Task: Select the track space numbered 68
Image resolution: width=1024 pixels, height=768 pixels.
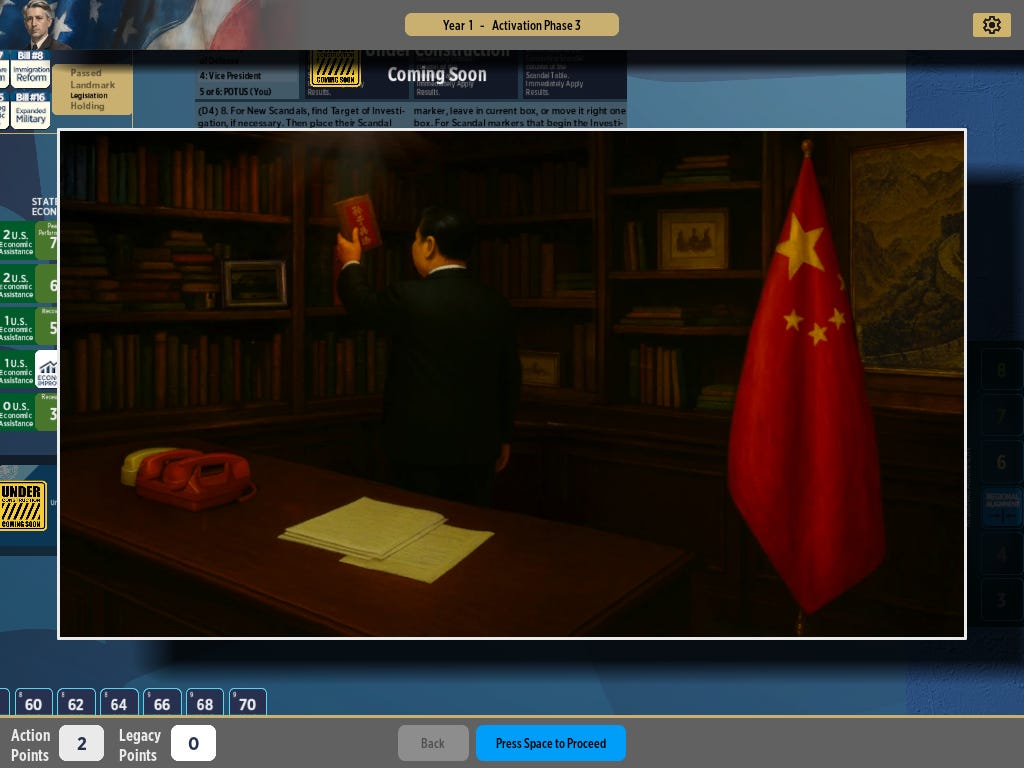Action: pos(204,703)
